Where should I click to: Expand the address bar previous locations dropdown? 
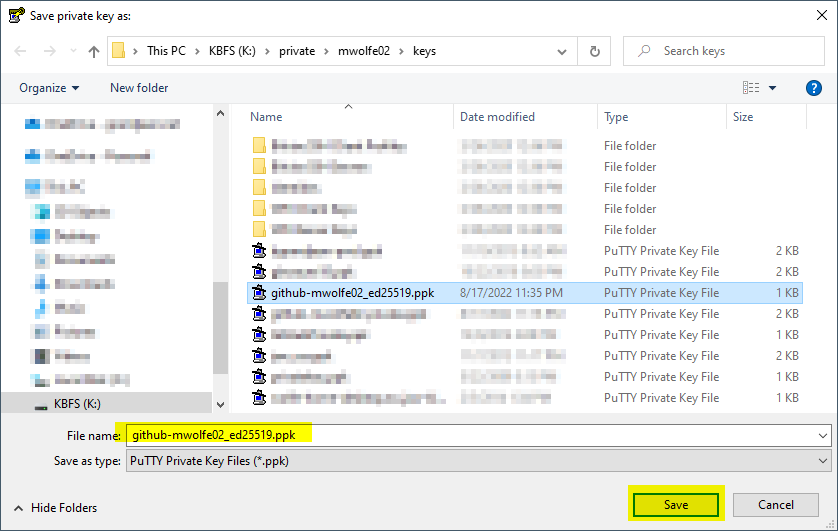point(562,52)
